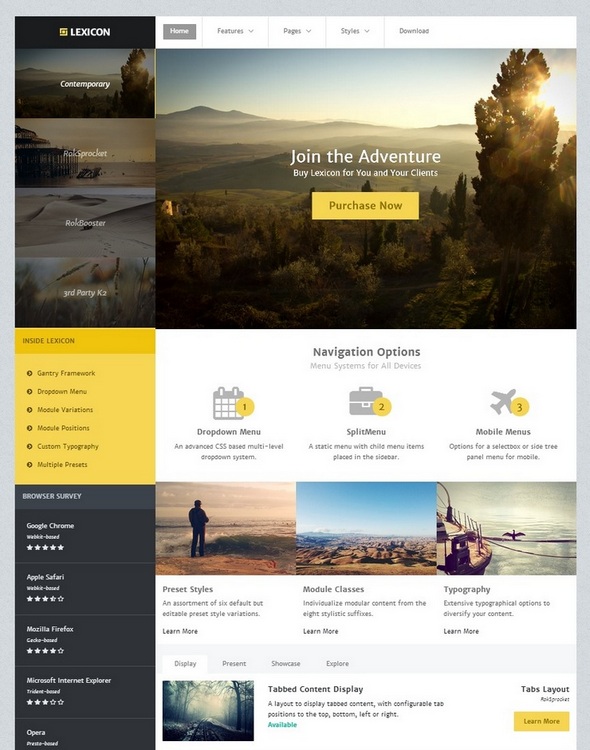Select the RokSprocket slide thumbnail
This screenshot has width=590, height=750.
[85, 153]
